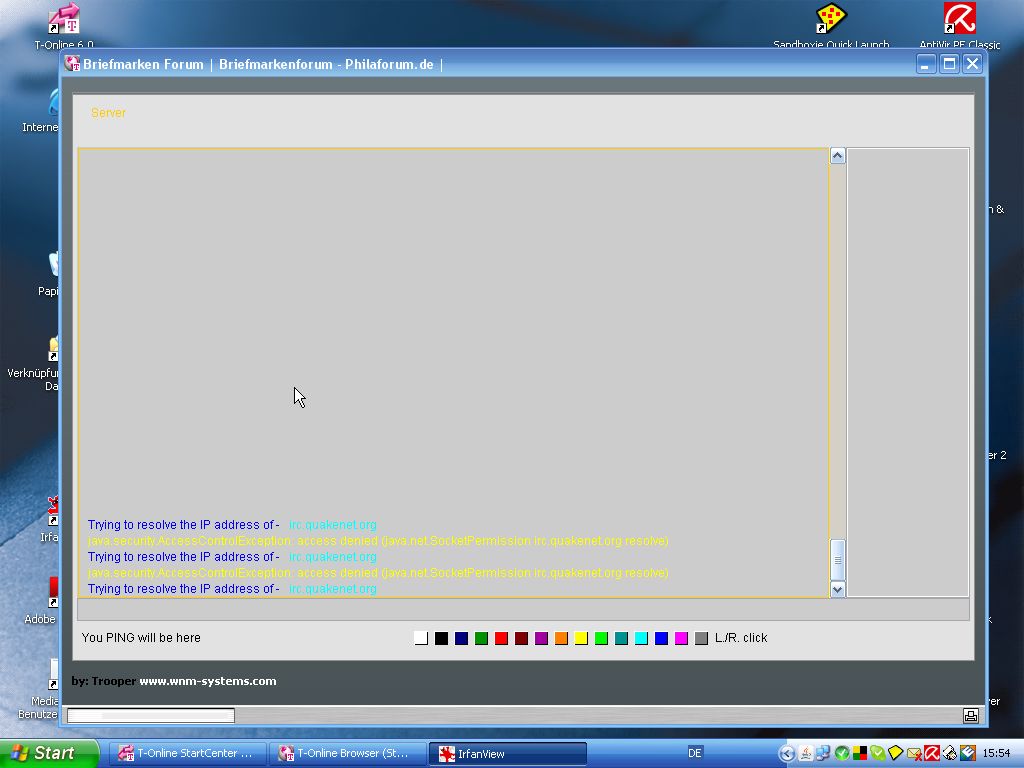Select the magenta color swatch

(x=681, y=638)
